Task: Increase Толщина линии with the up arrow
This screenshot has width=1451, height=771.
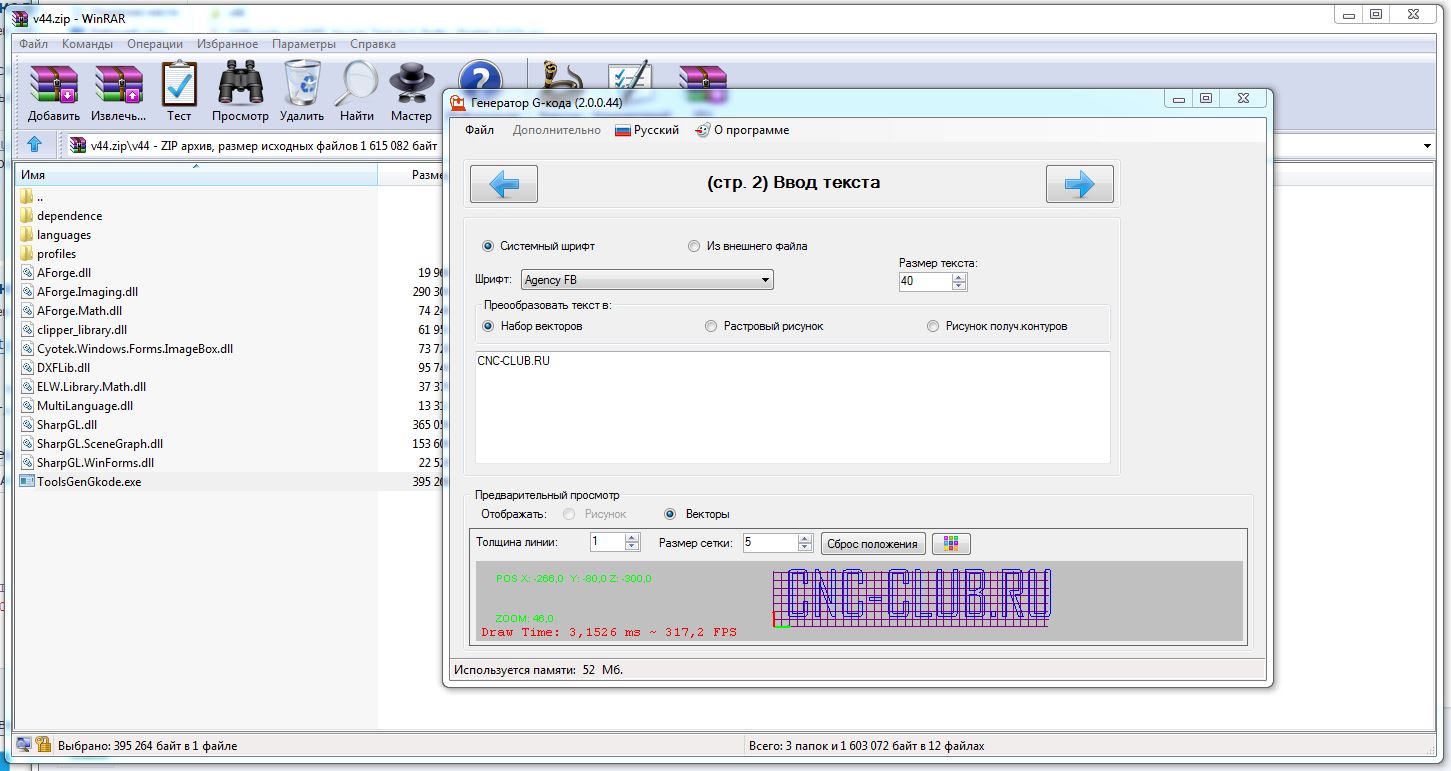Action: point(632,538)
